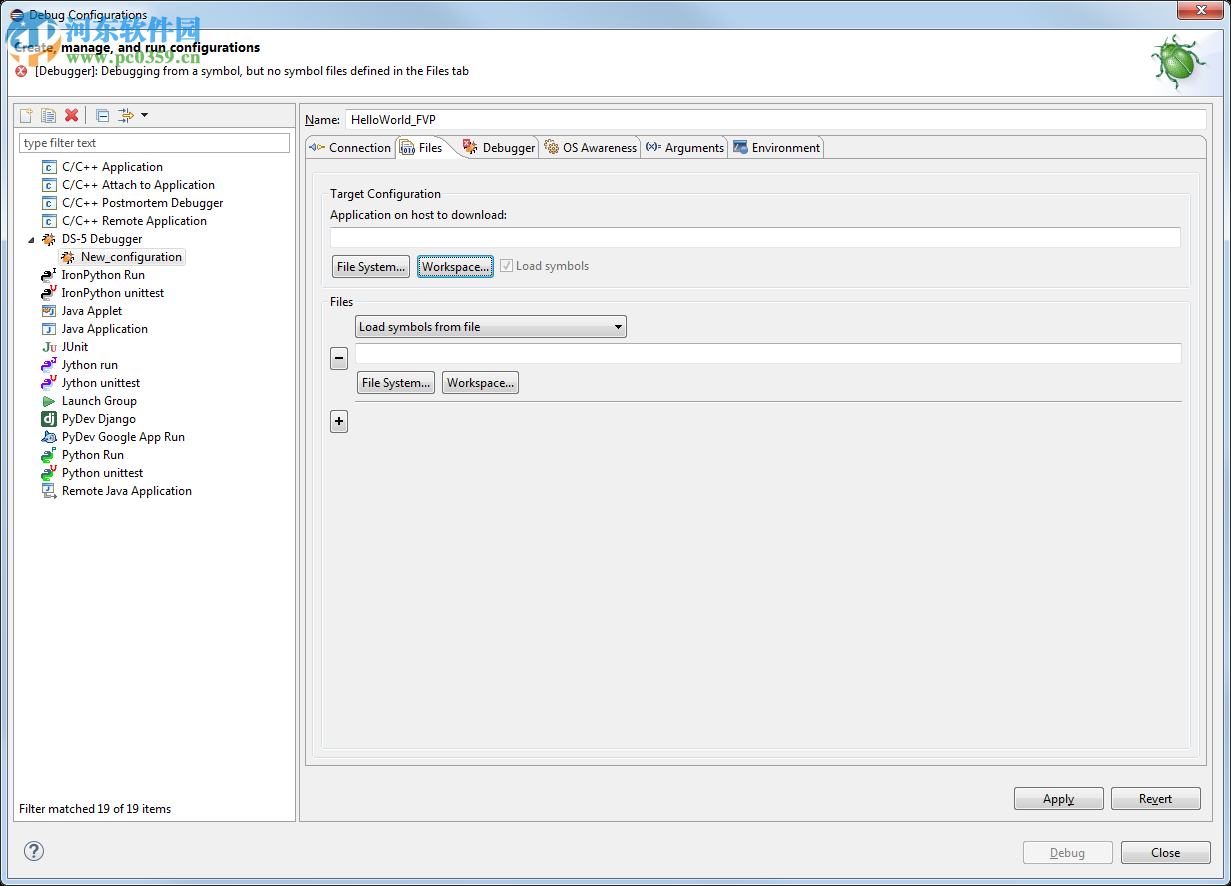Image resolution: width=1231 pixels, height=886 pixels.
Task: Open the Load symbols from file dropdown
Action: pyautogui.click(x=490, y=327)
